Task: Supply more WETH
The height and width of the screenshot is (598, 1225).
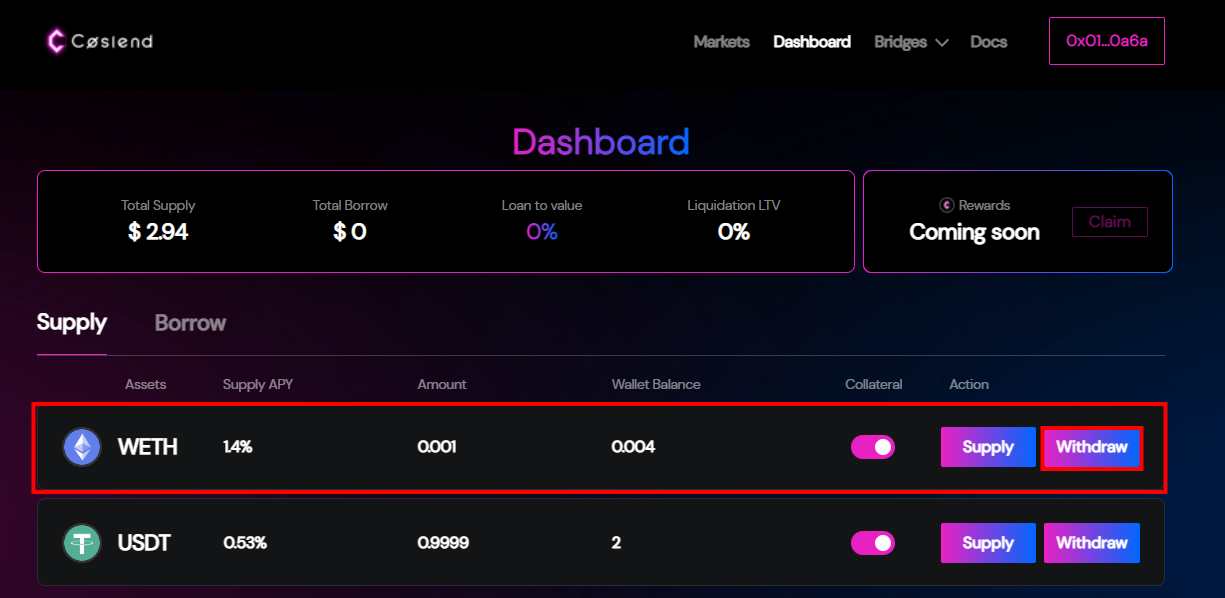Action: point(988,447)
